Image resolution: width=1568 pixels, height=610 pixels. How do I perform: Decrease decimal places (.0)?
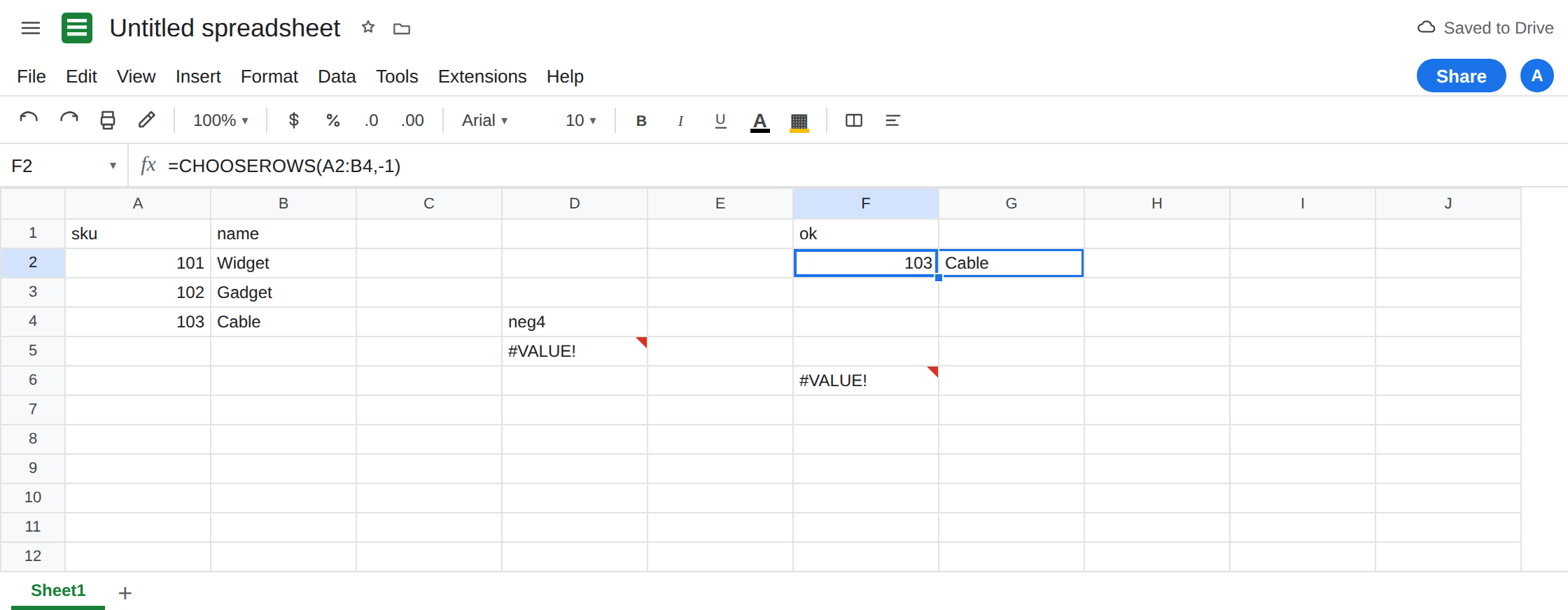371,120
